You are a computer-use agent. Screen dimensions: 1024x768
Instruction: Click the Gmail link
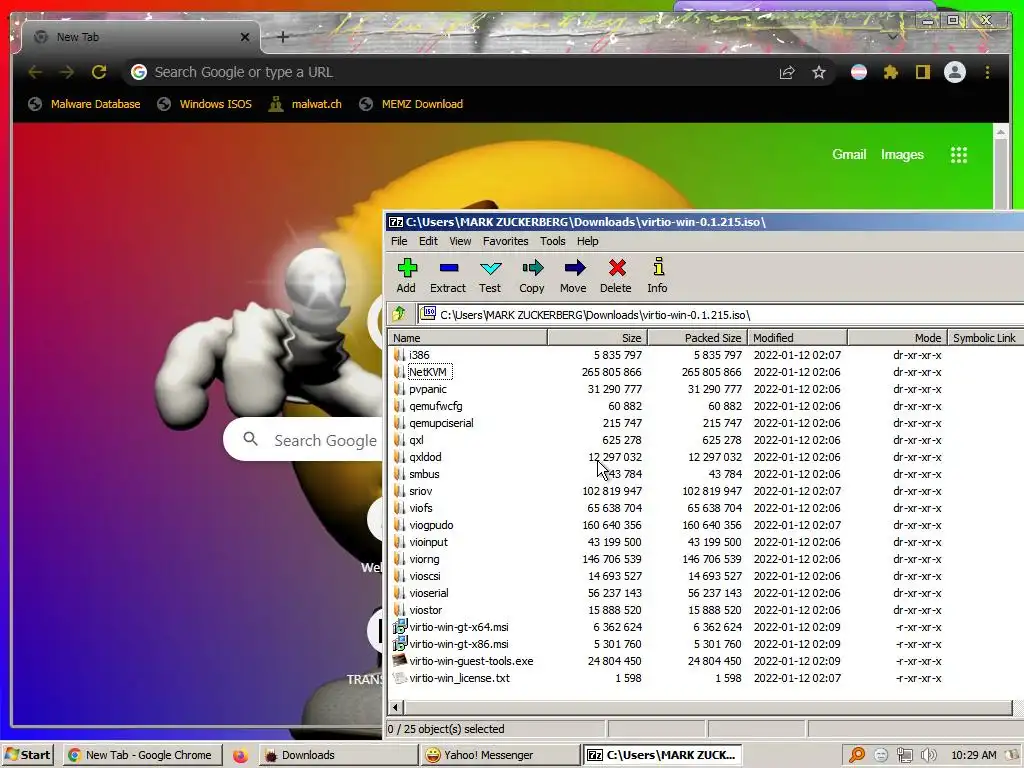coord(849,155)
